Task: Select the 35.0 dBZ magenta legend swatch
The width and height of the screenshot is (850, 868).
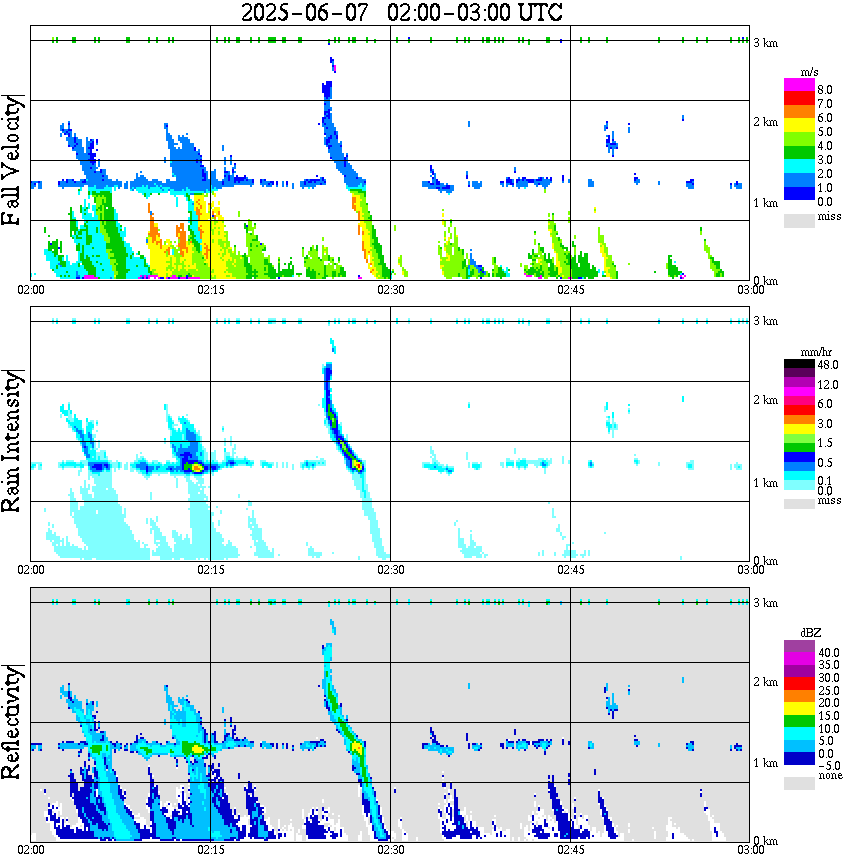Action: (799, 658)
